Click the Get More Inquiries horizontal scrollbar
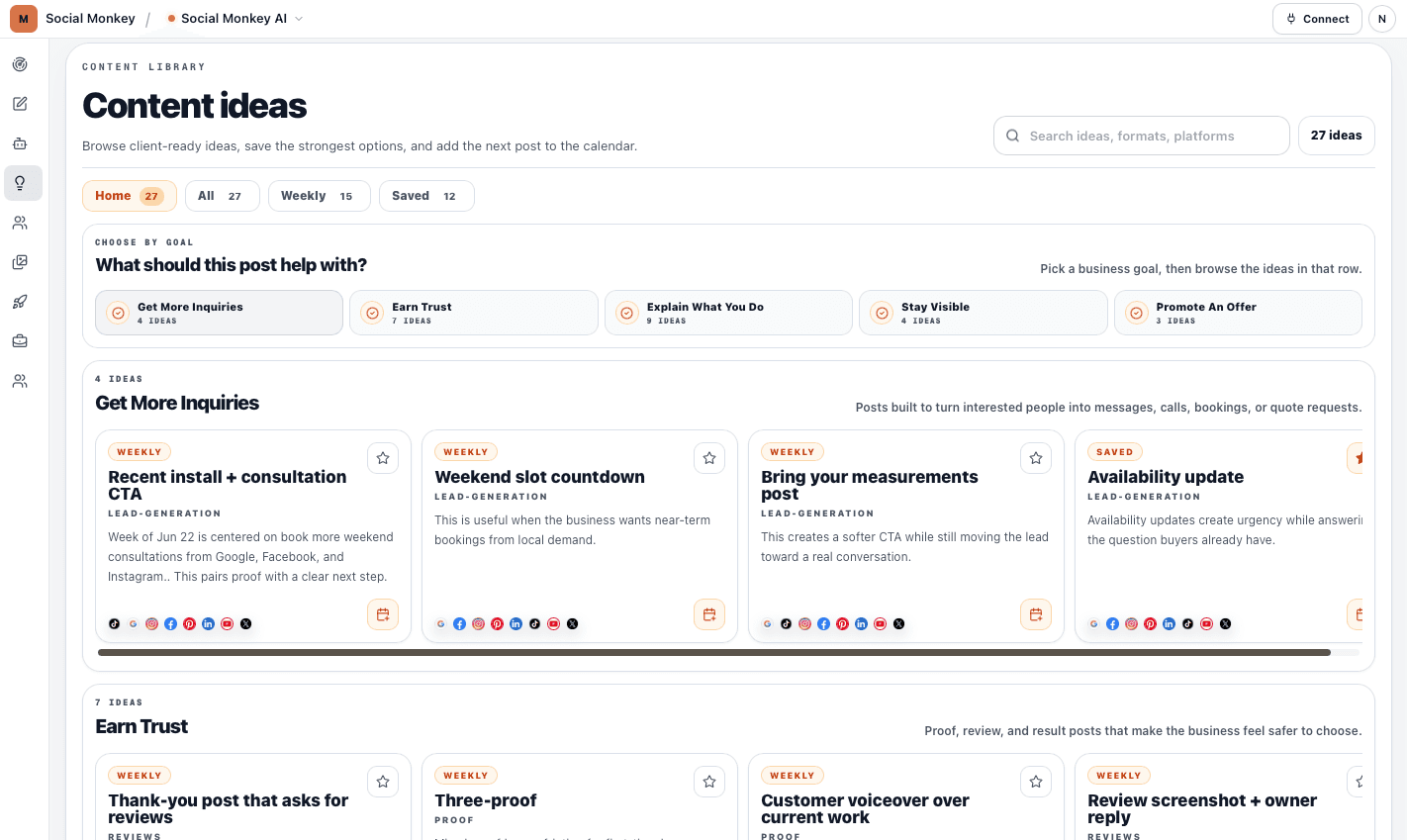The image size is (1407, 840). click(x=714, y=653)
